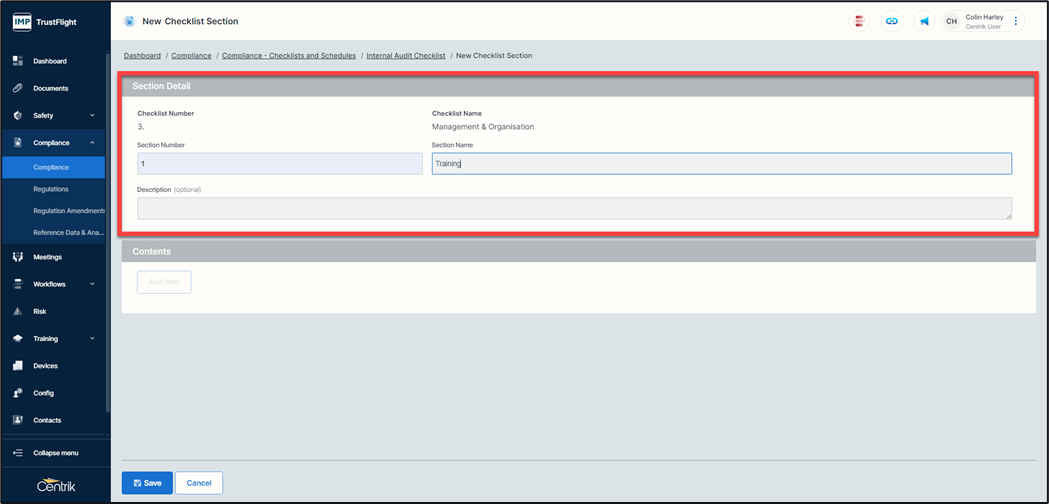
Task: Expand the Safety menu chevron
Action: [x=92, y=116]
